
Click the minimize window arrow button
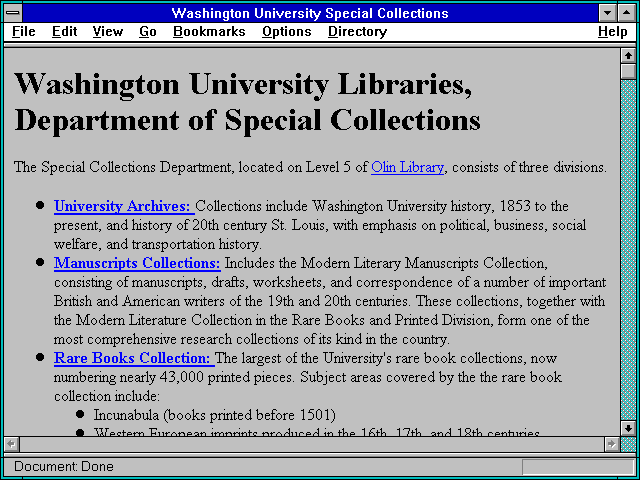[x=607, y=13]
